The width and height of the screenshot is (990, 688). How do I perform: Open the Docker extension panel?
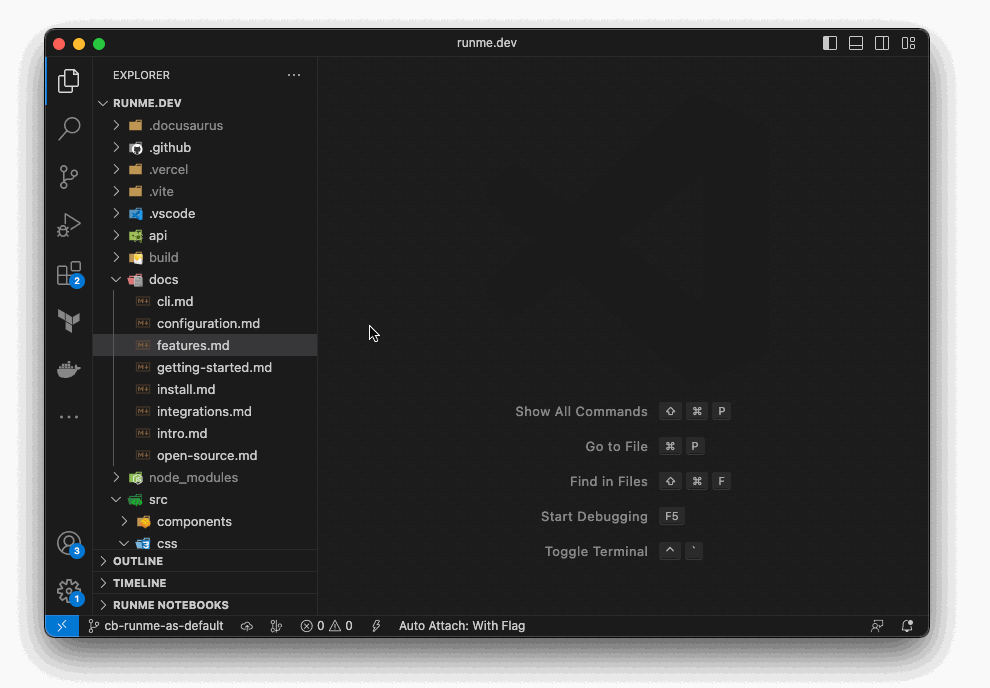pos(68,368)
